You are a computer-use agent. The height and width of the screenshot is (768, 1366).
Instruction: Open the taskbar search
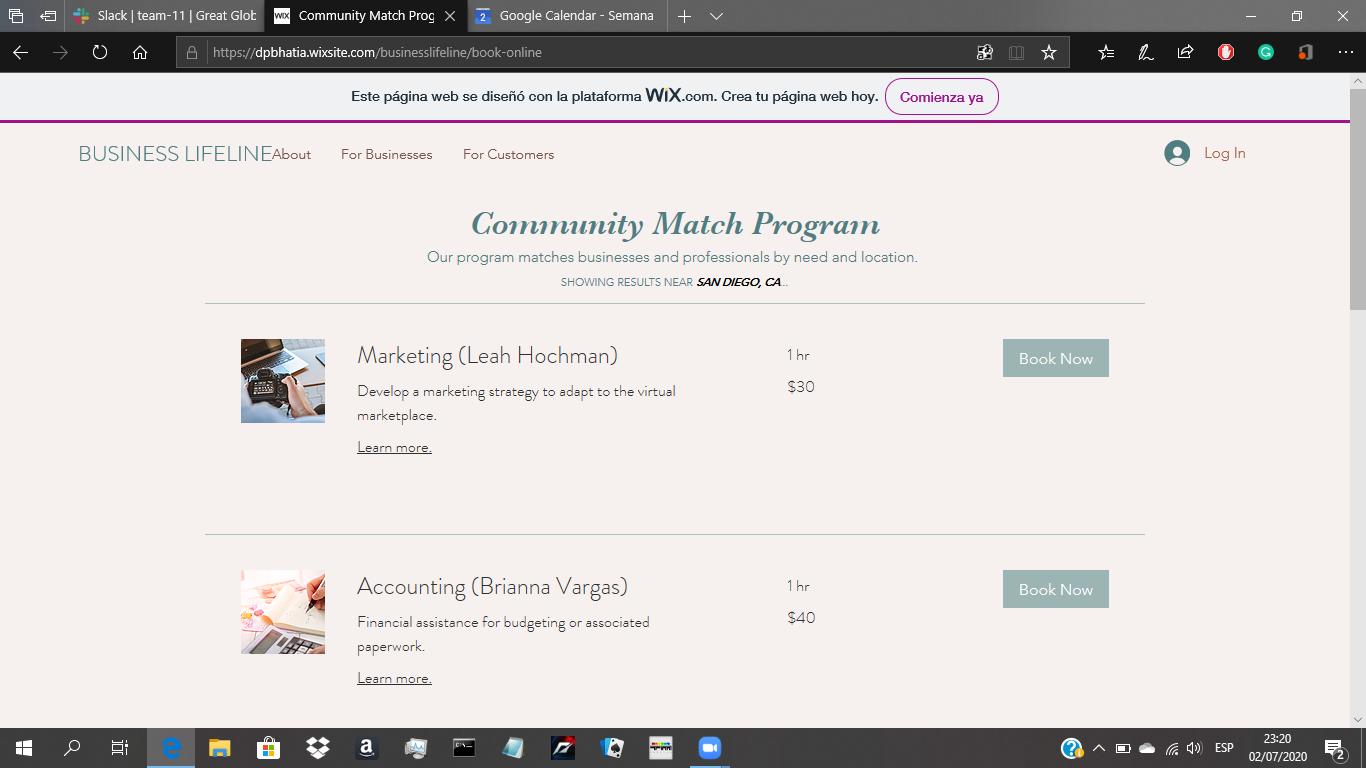tap(72, 748)
